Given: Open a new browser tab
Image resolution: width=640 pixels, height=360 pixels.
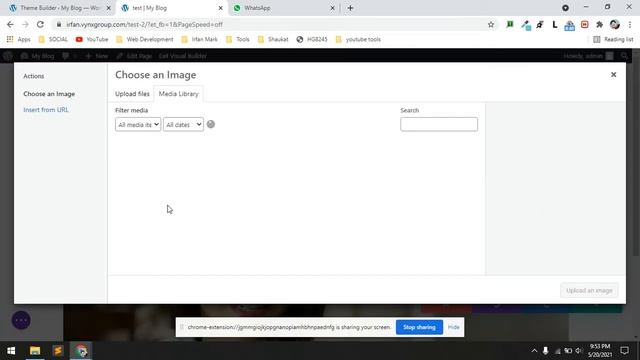Looking at the screenshot, I should coord(350,8).
